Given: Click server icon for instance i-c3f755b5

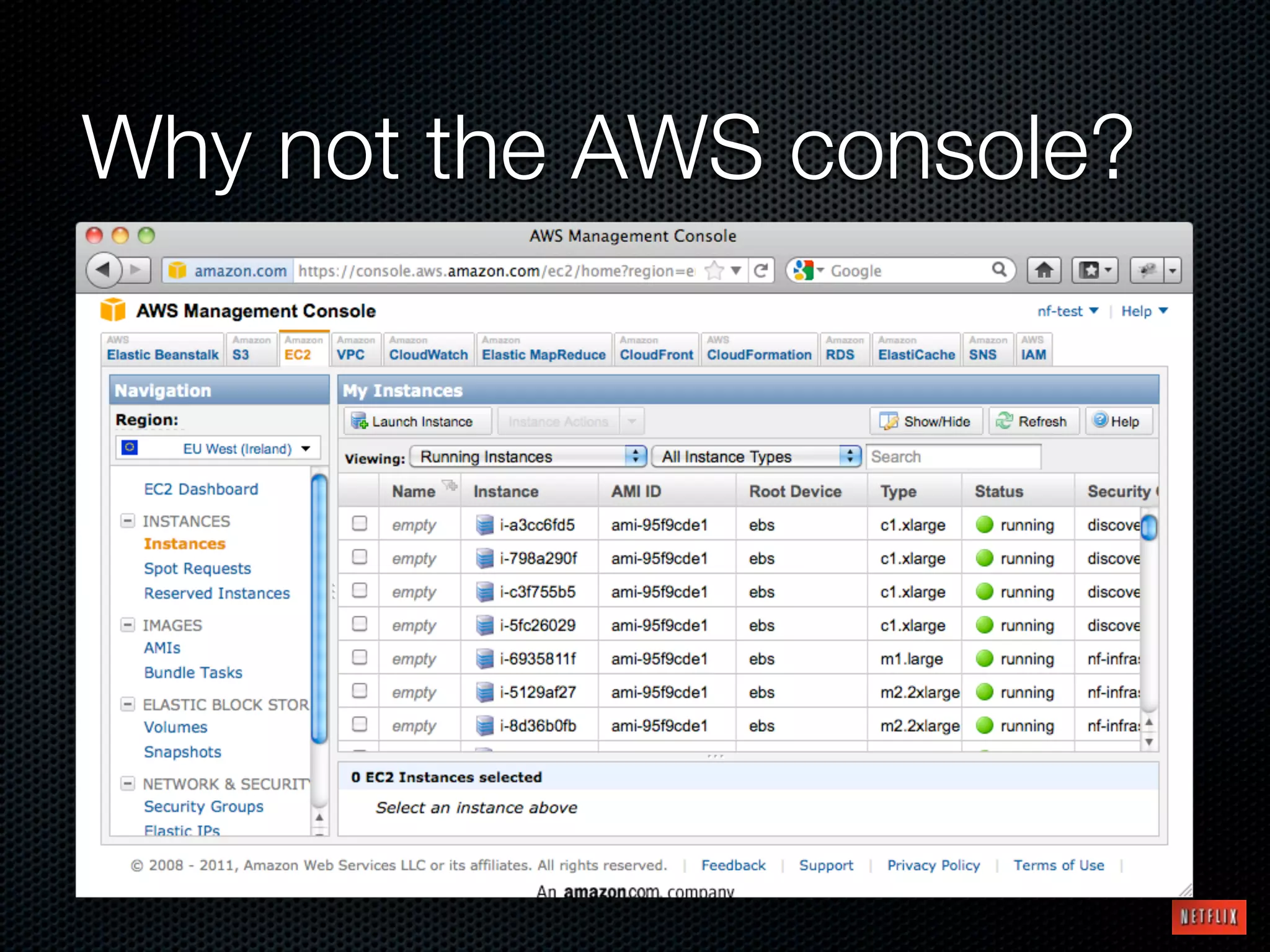Looking at the screenshot, I should (484, 592).
